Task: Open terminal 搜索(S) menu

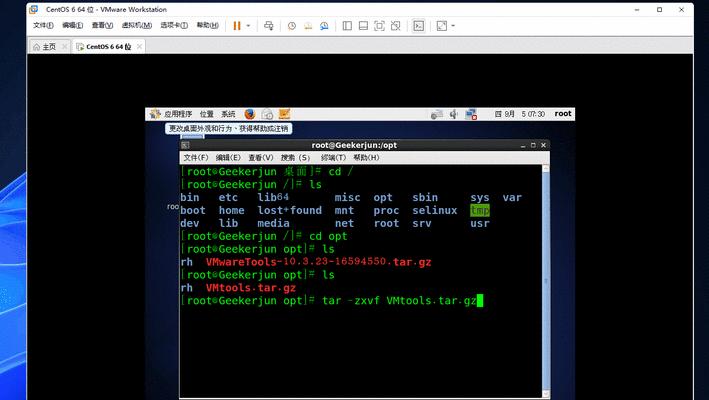Action: 295,157
